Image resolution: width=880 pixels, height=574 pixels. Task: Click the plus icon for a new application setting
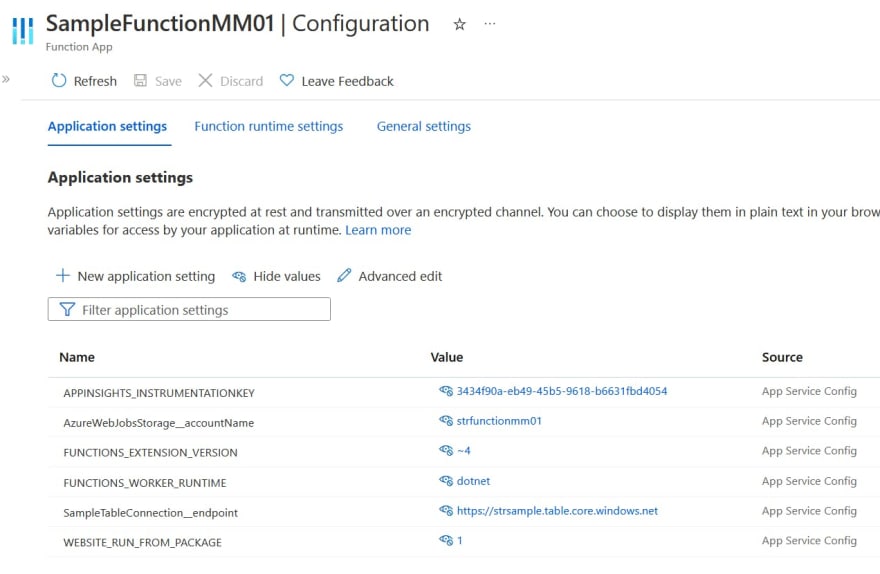pyautogui.click(x=63, y=275)
